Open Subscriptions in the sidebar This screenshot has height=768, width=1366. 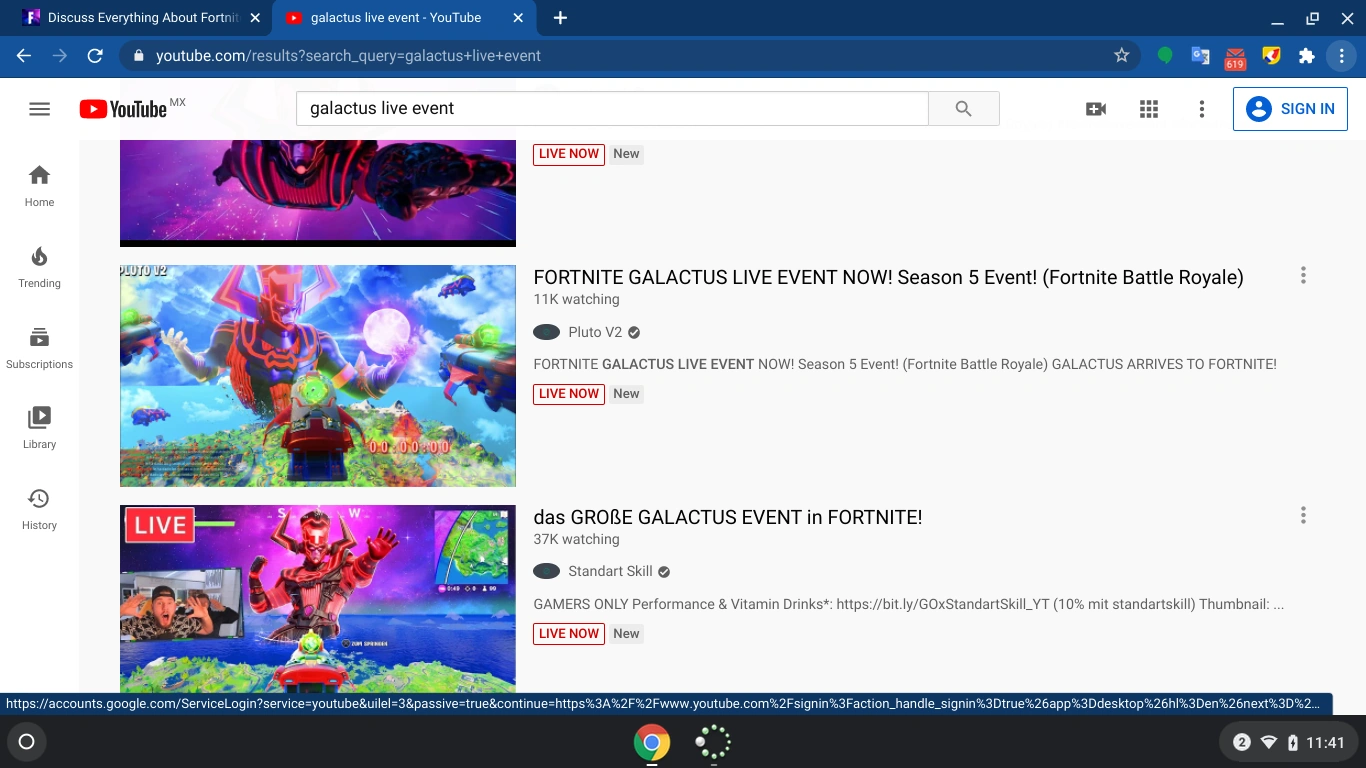click(x=39, y=348)
